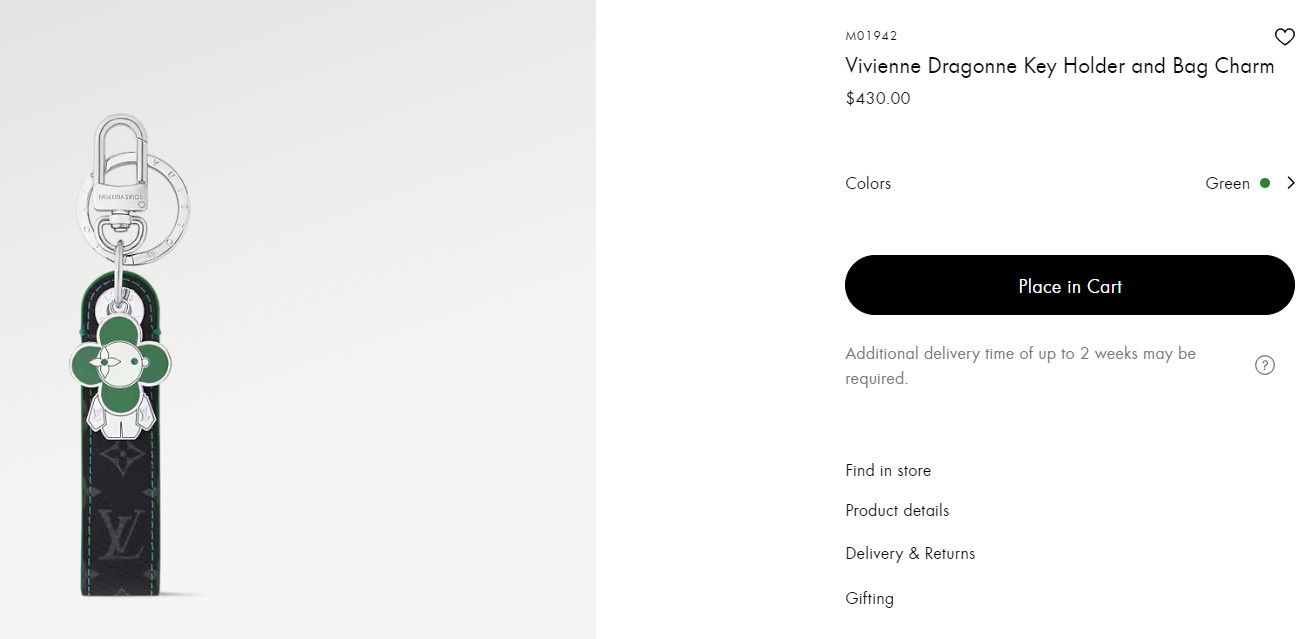Click the $430.00 price text
Viewport: 1314px width, 639px height.
tap(877, 98)
